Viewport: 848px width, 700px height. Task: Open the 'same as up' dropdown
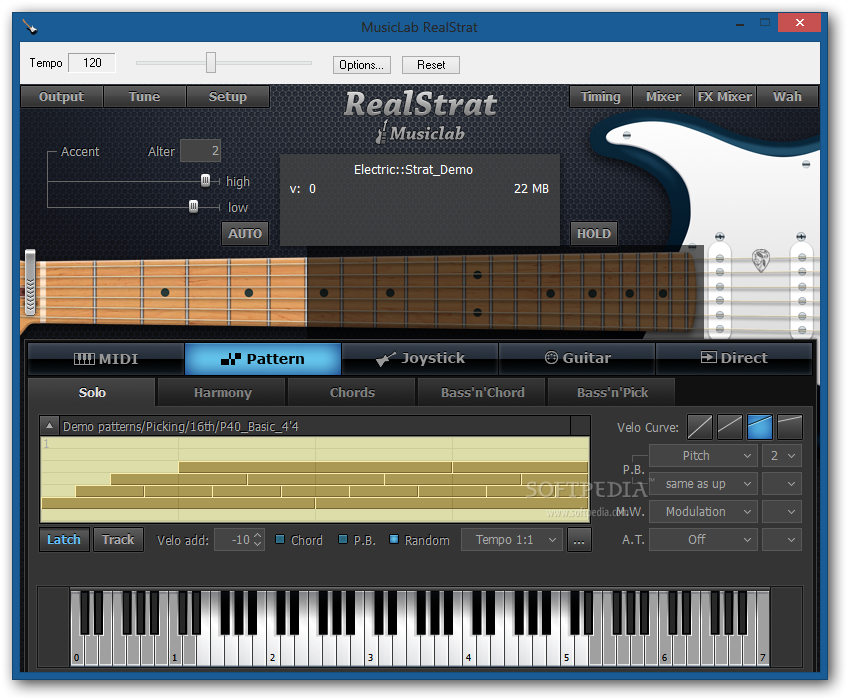(x=703, y=484)
